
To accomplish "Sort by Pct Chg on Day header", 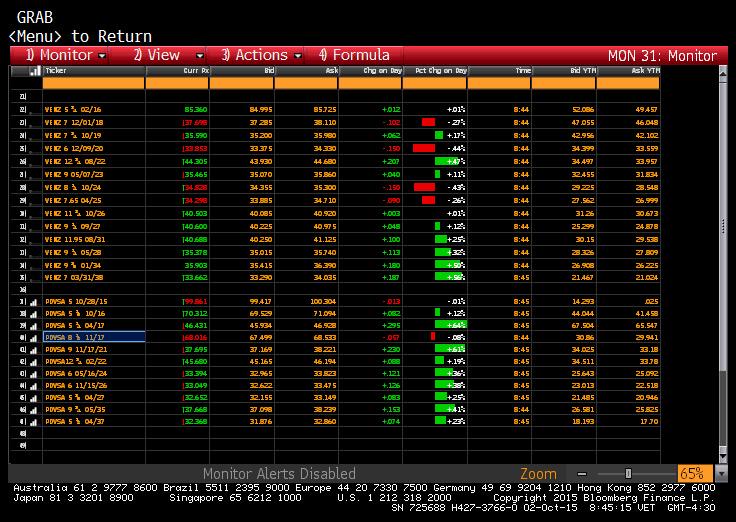I will [435, 71].
